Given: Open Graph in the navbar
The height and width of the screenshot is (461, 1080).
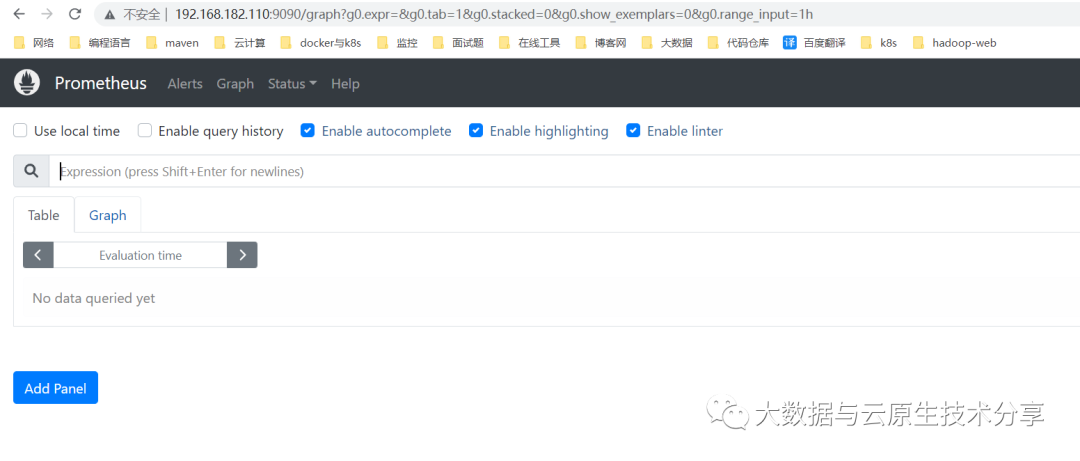Looking at the screenshot, I should coord(236,84).
